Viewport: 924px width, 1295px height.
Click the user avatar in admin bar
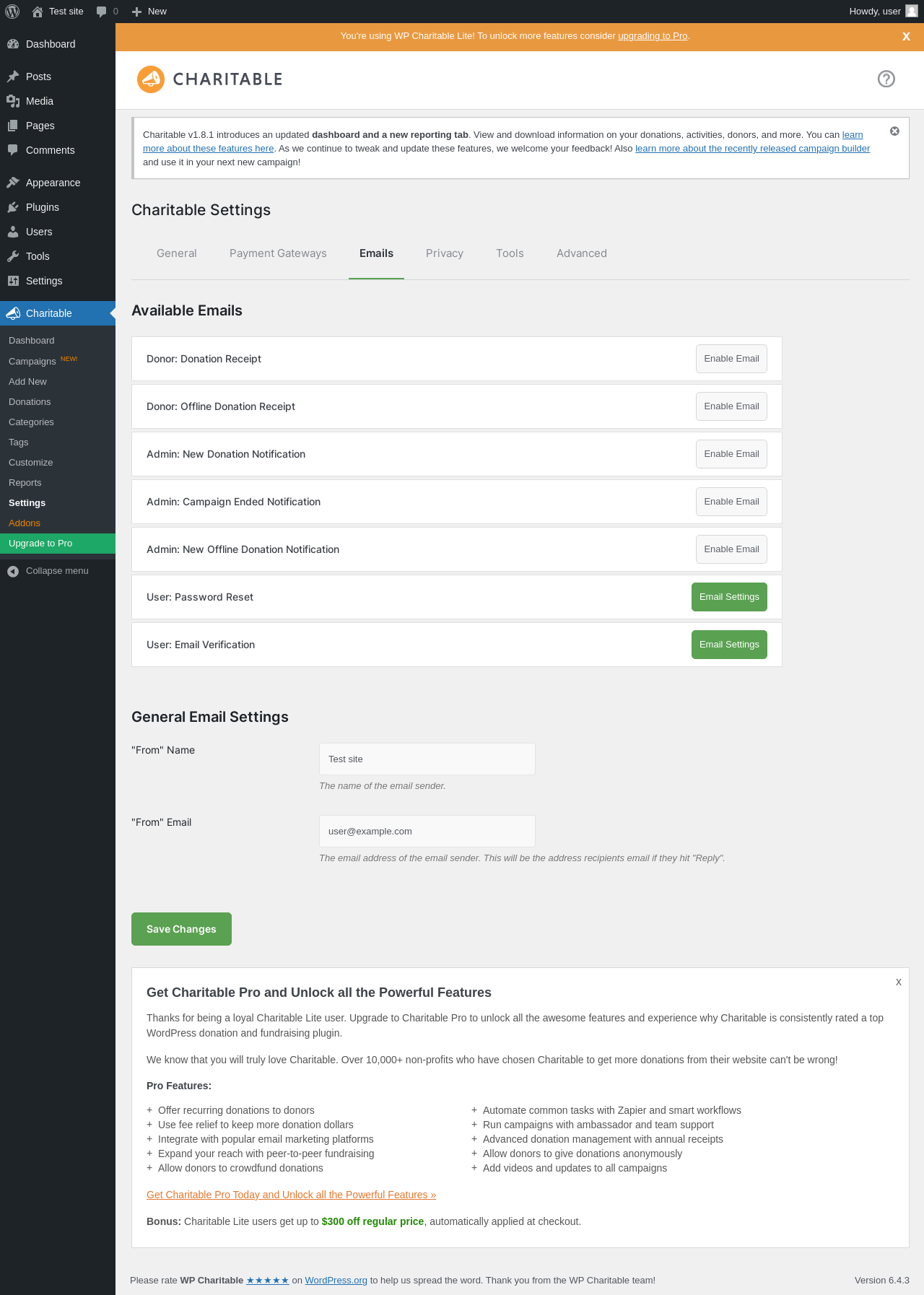pyautogui.click(x=912, y=11)
